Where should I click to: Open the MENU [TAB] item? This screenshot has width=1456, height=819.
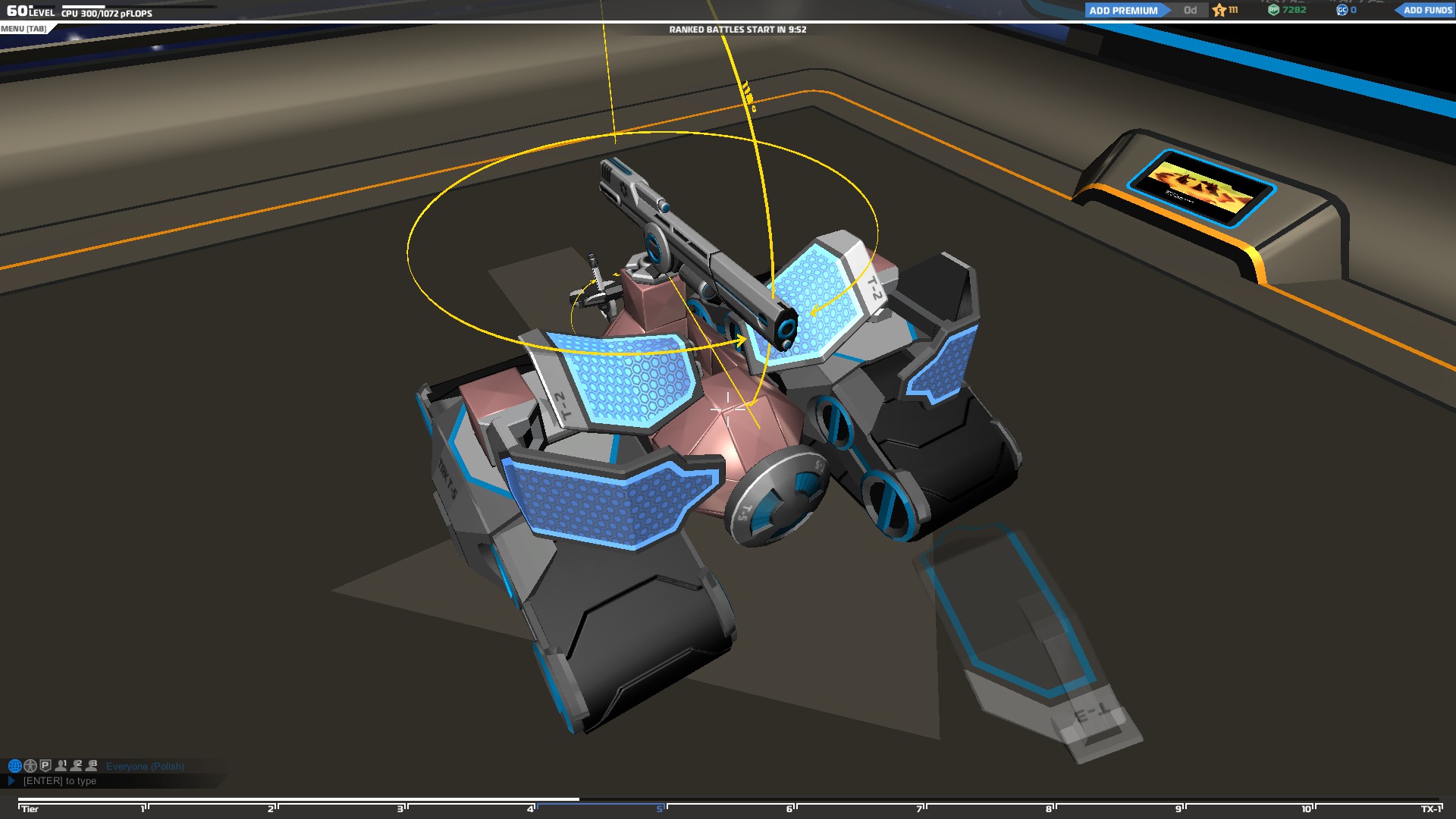tap(24, 29)
